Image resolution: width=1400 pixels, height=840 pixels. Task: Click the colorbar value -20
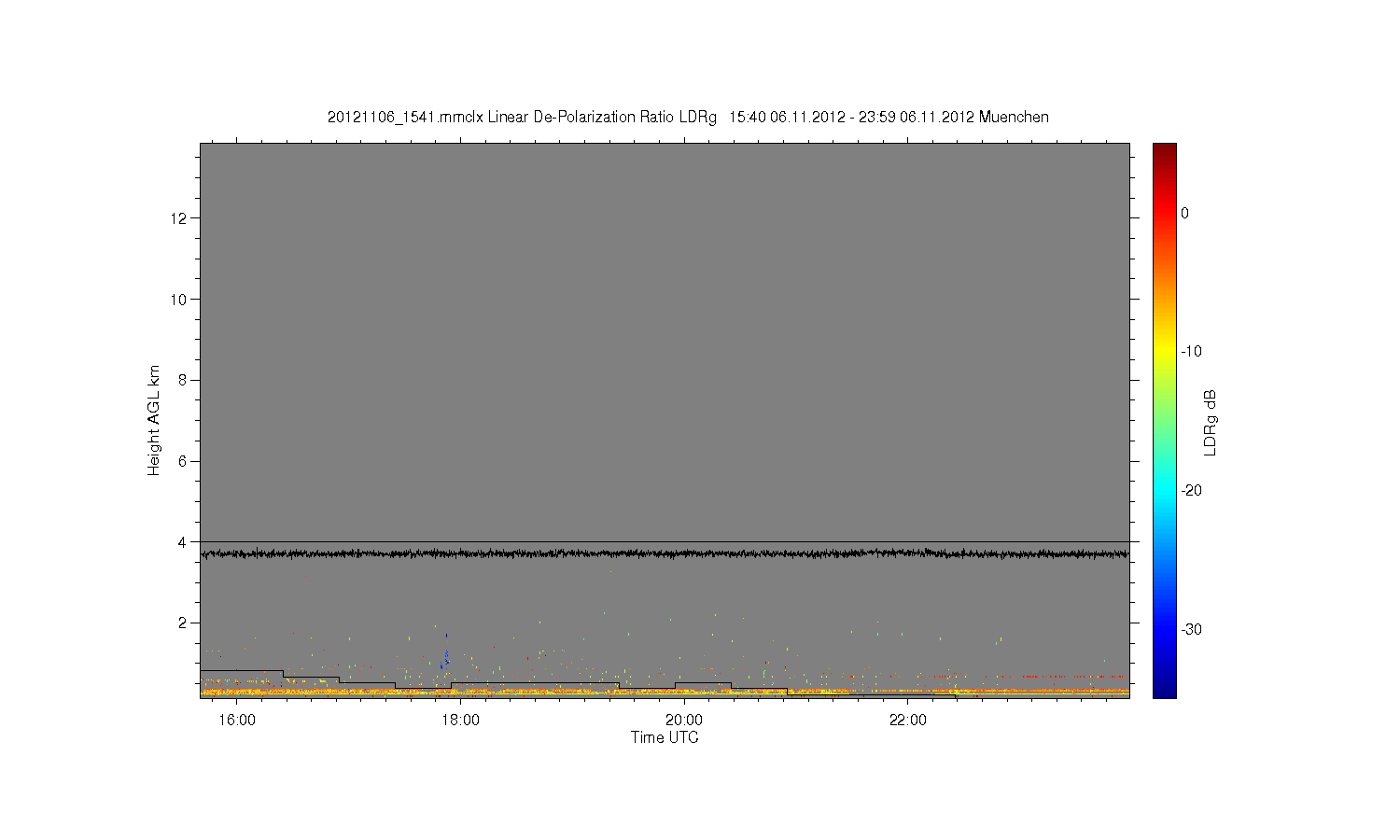tap(1191, 490)
